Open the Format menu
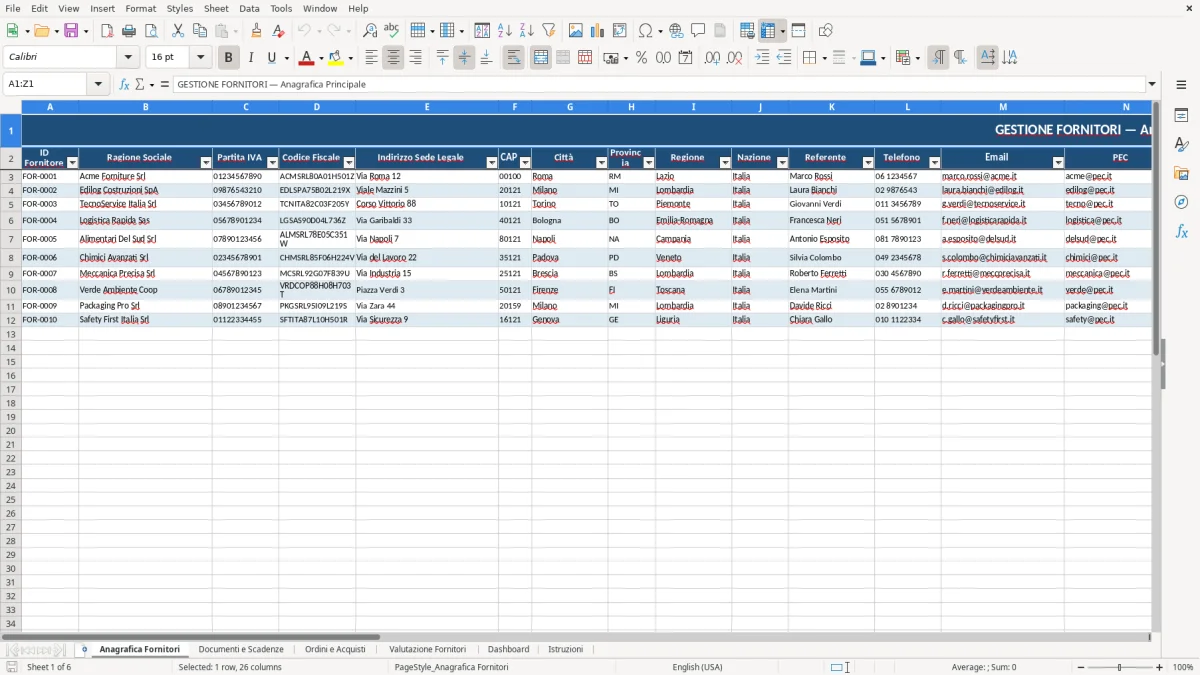 click(x=140, y=8)
